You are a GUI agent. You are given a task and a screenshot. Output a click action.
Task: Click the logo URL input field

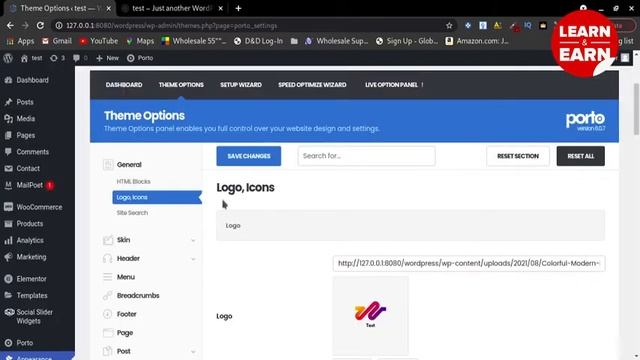(469, 263)
